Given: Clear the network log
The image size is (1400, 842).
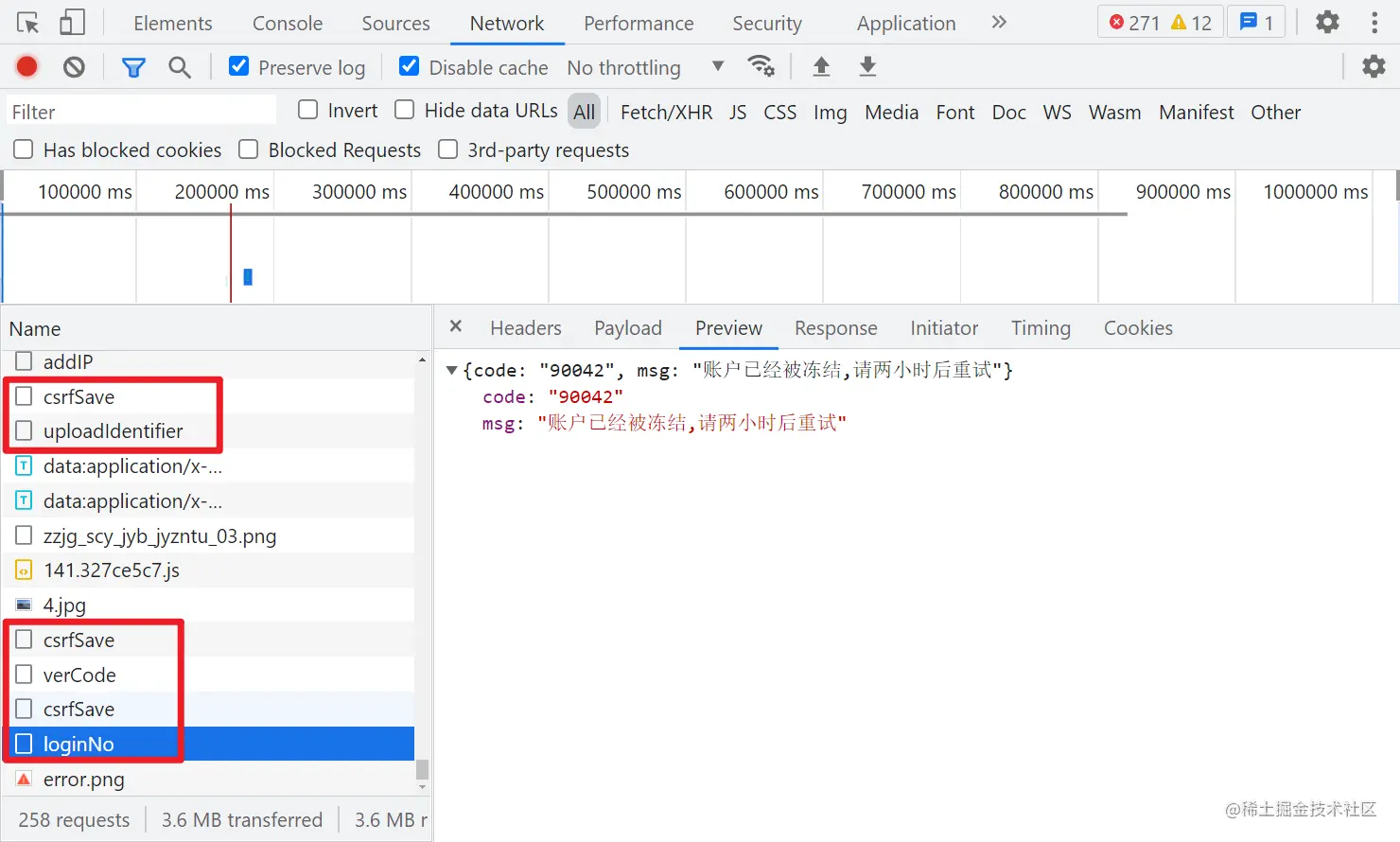Looking at the screenshot, I should (74, 66).
